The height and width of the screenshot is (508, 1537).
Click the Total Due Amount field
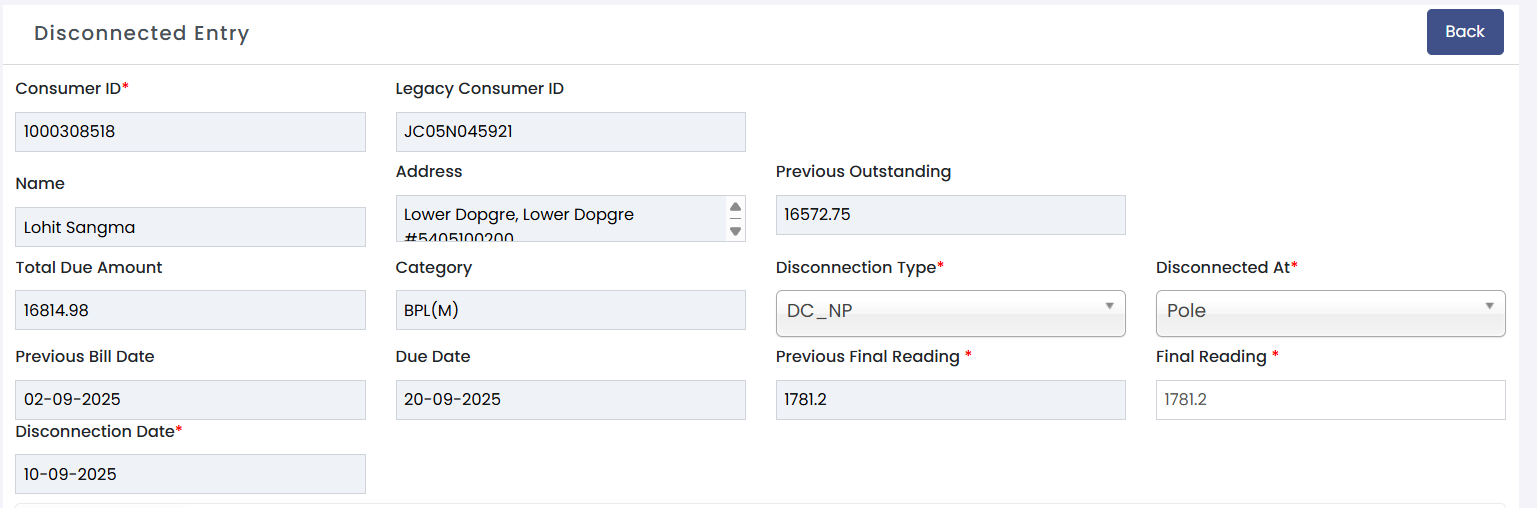tap(190, 310)
